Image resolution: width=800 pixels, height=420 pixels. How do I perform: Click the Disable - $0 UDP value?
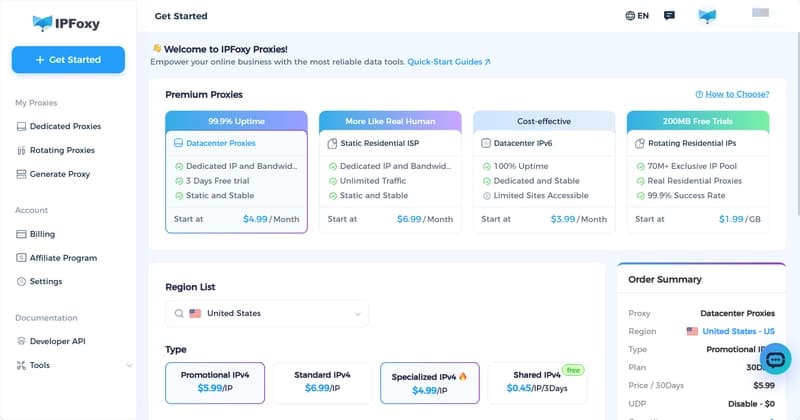coord(751,404)
